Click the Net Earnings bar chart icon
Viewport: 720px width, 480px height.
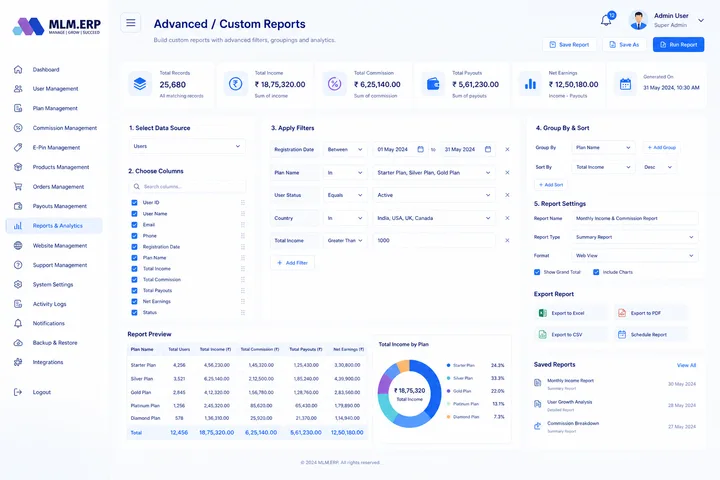coord(530,84)
